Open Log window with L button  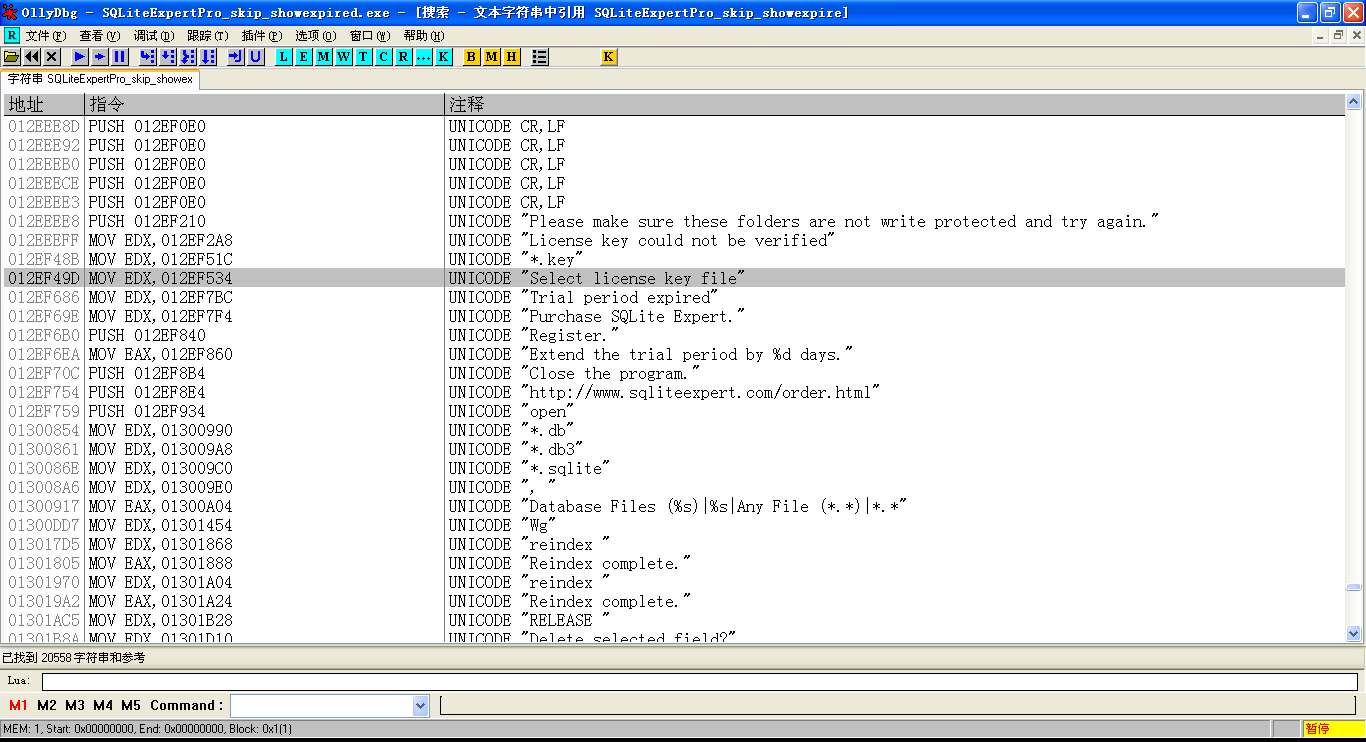click(x=284, y=57)
